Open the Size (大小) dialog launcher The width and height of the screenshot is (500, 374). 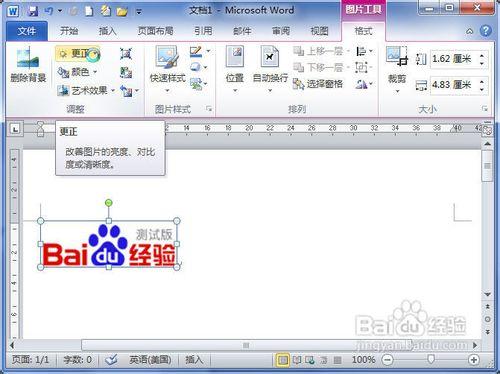tap(485, 109)
